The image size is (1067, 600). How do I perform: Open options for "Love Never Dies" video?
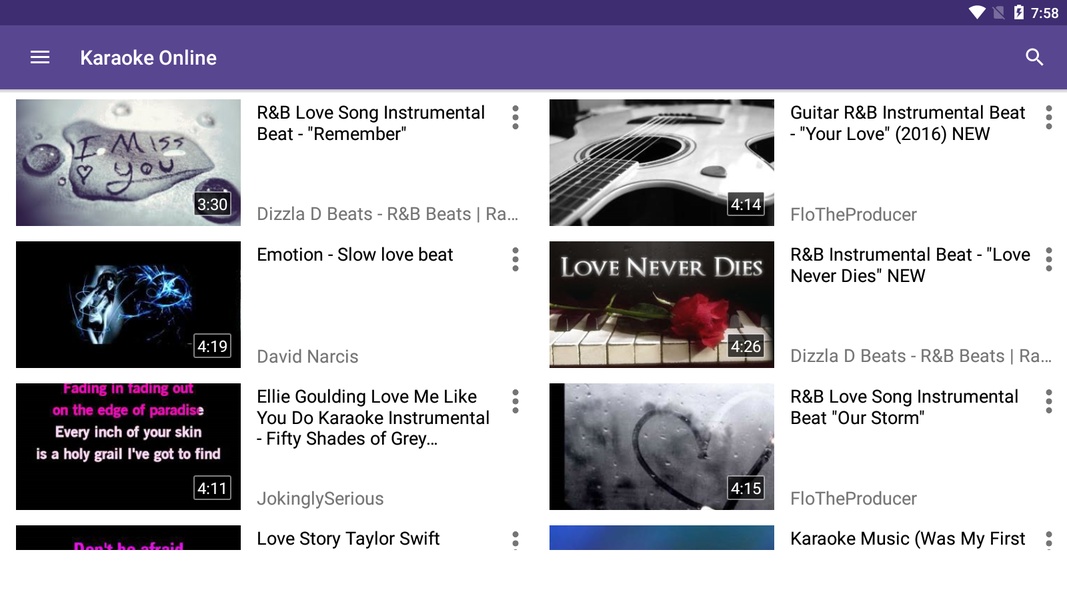(x=1049, y=259)
